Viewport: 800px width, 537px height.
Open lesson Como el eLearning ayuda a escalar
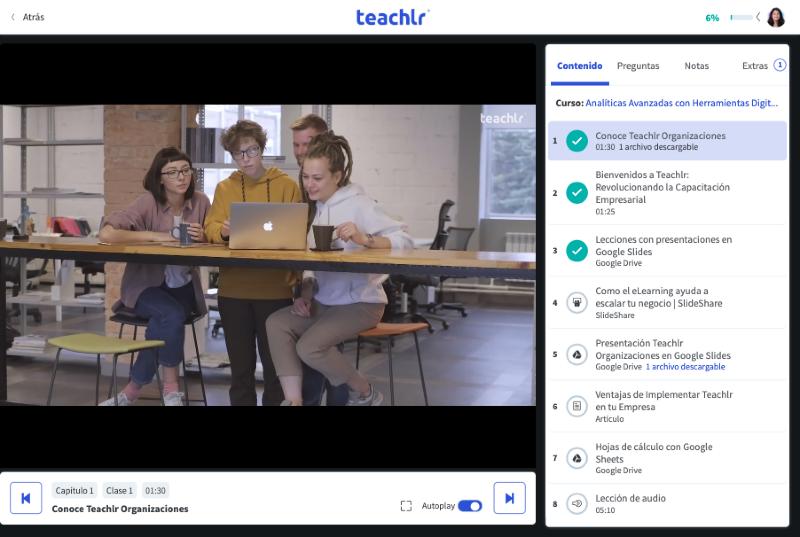(x=667, y=302)
